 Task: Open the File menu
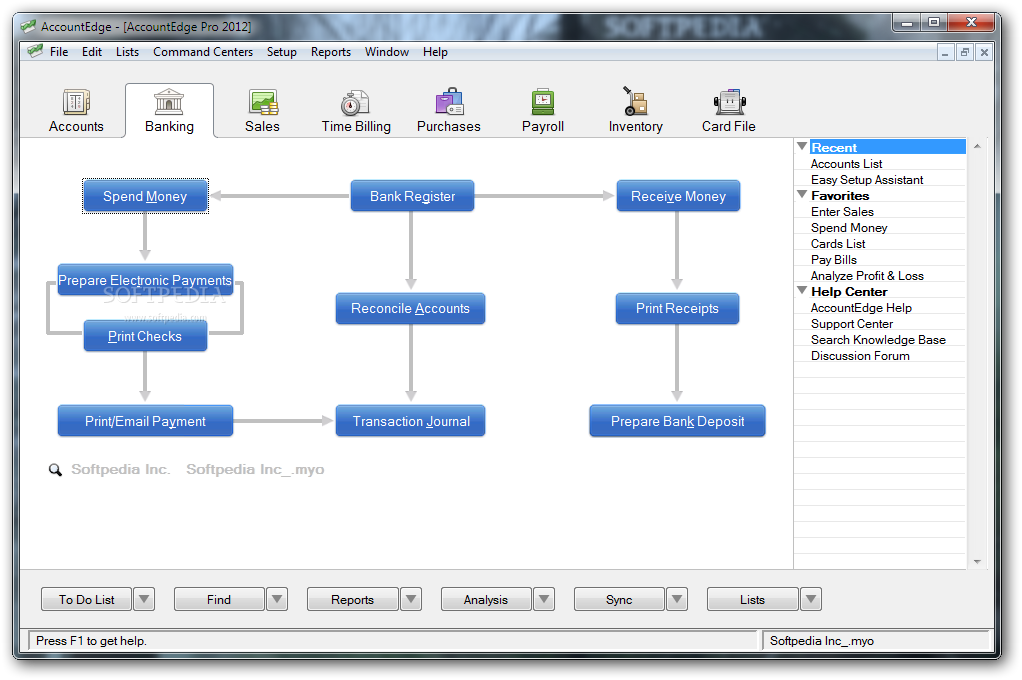(x=59, y=52)
